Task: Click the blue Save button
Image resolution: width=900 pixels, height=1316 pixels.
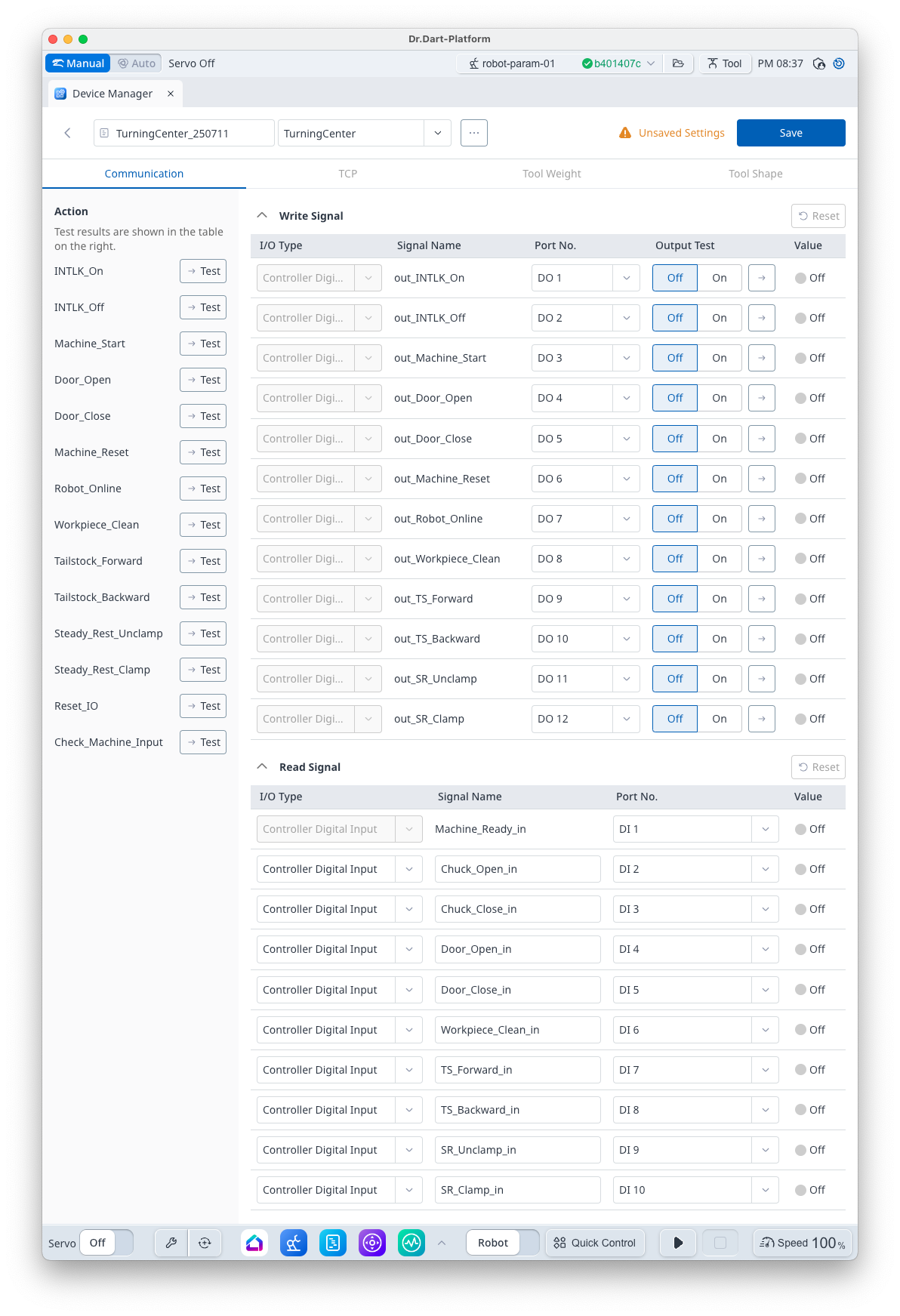Action: coord(791,133)
